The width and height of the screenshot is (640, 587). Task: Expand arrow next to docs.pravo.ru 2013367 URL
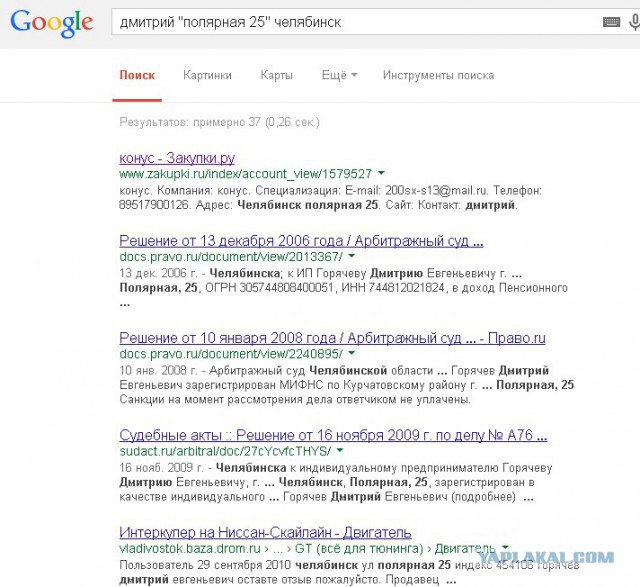(x=352, y=256)
